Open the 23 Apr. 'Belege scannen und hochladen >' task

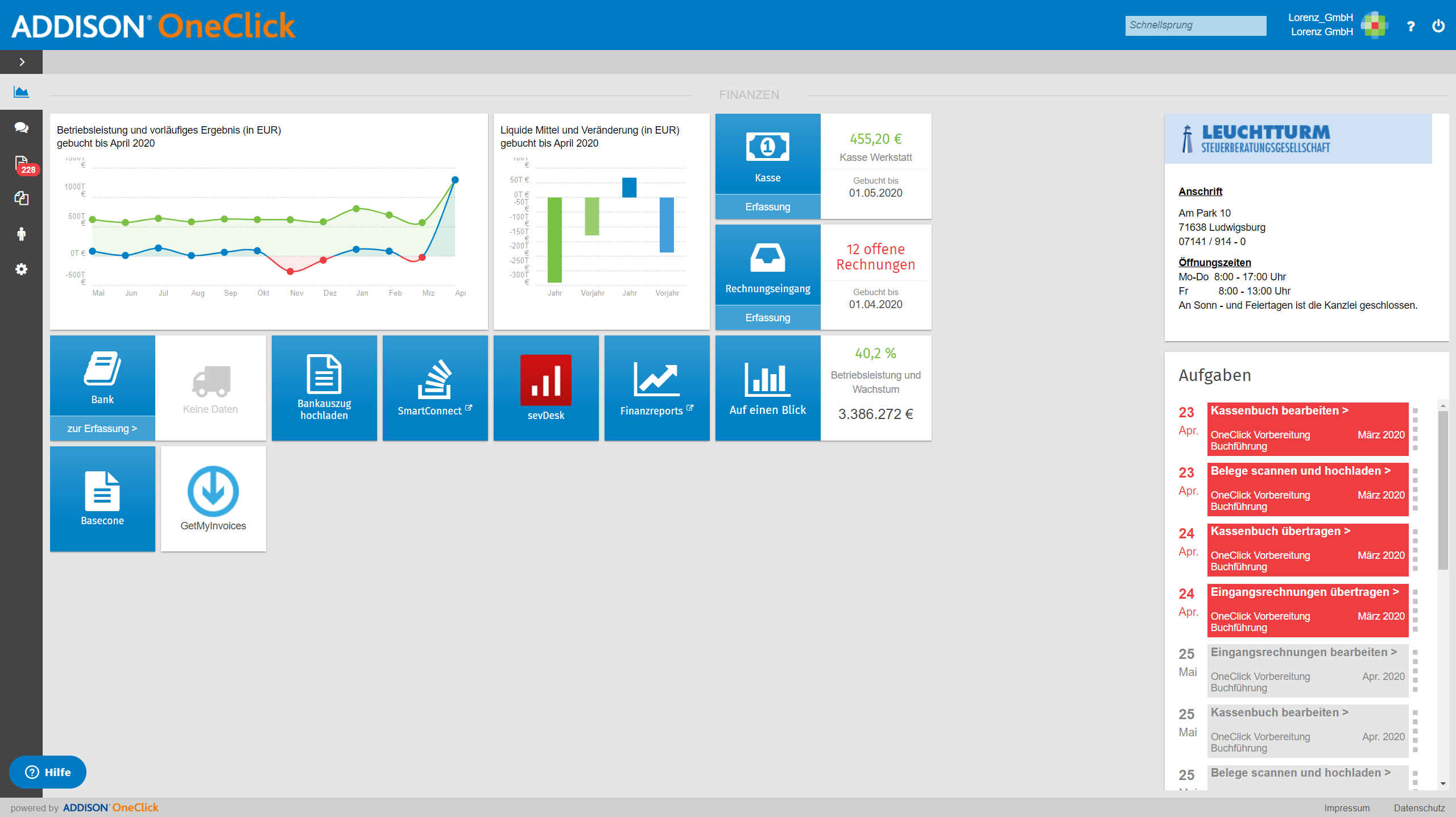tap(1308, 489)
